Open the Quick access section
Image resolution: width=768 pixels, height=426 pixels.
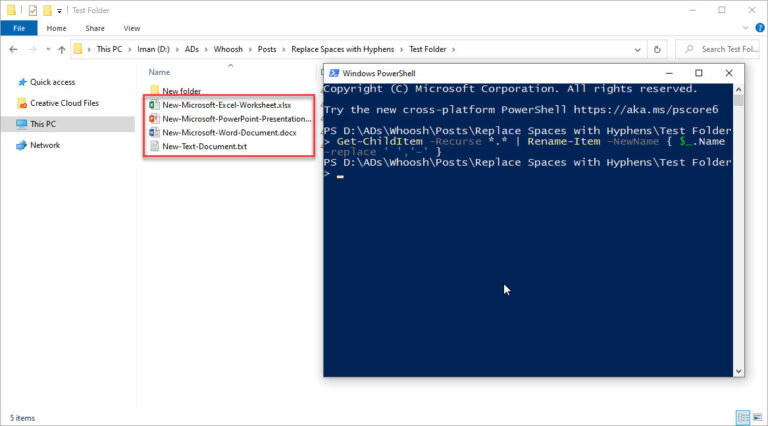pyautogui.click(x=50, y=82)
